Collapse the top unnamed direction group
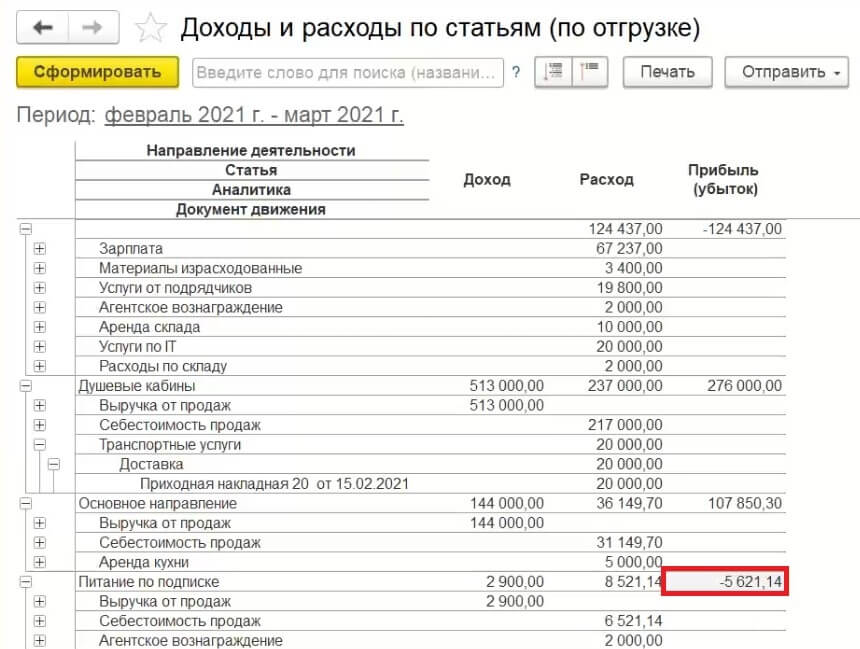The image size is (860, 649). coord(26,229)
